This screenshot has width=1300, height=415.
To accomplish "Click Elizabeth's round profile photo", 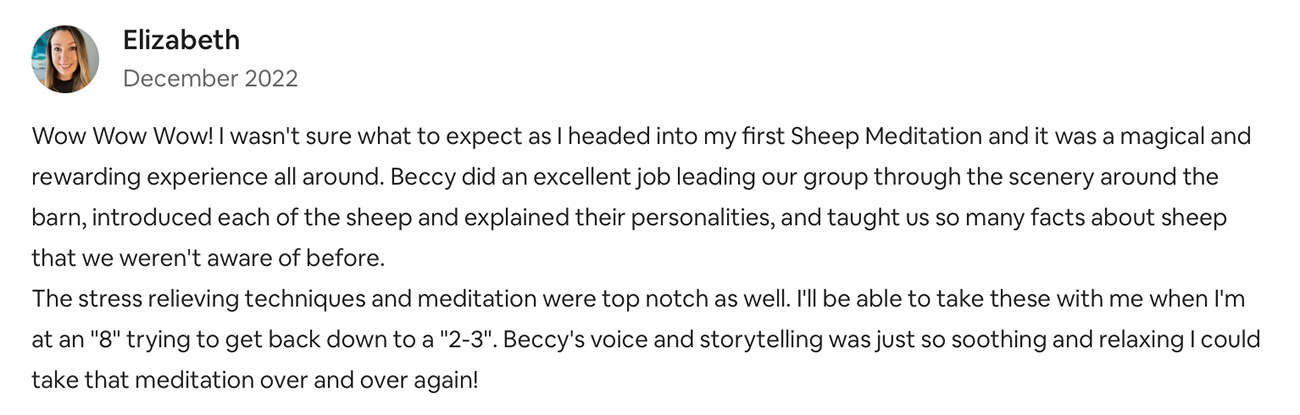I will (65, 59).
